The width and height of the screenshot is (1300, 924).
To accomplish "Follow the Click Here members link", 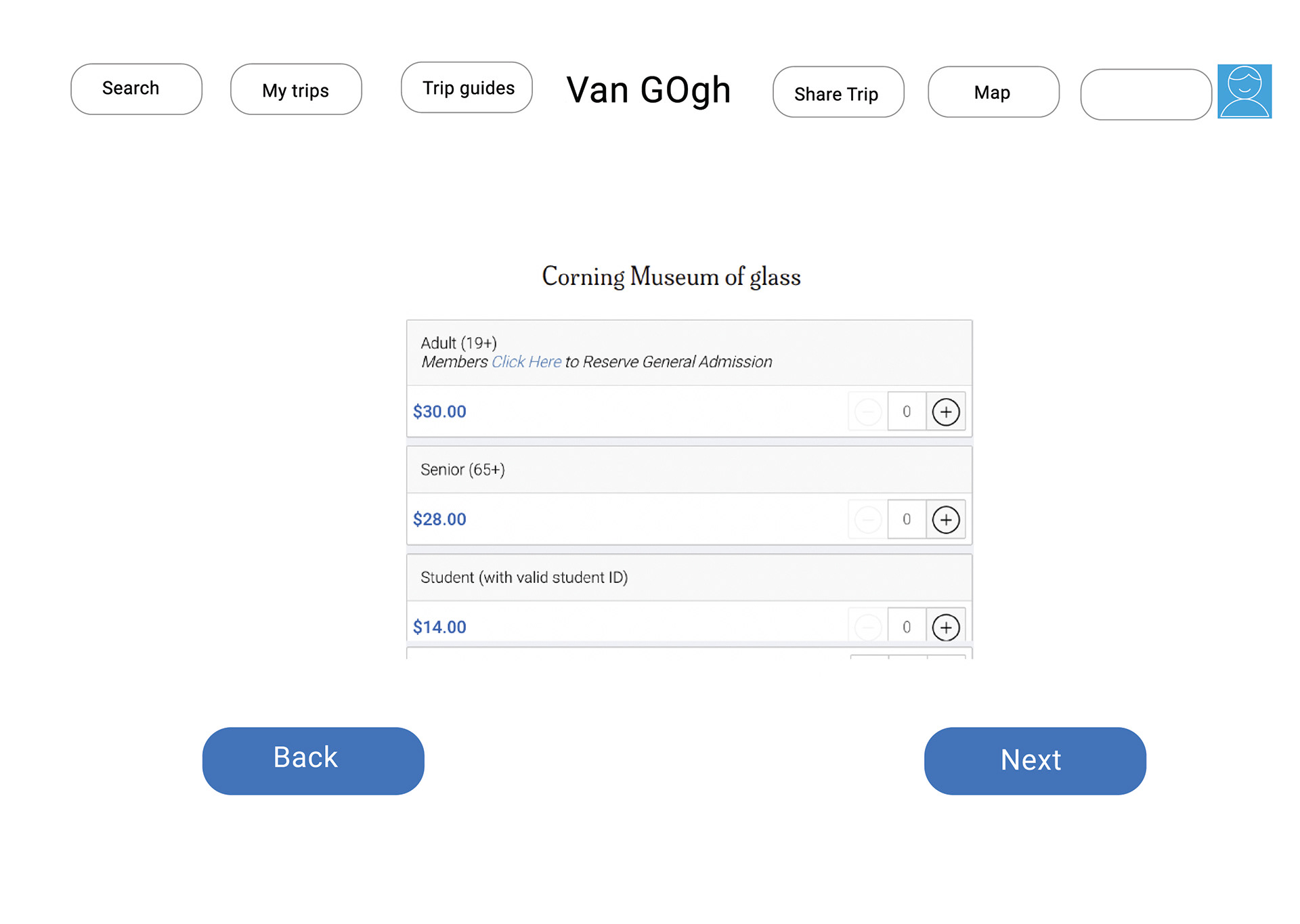I will point(526,362).
